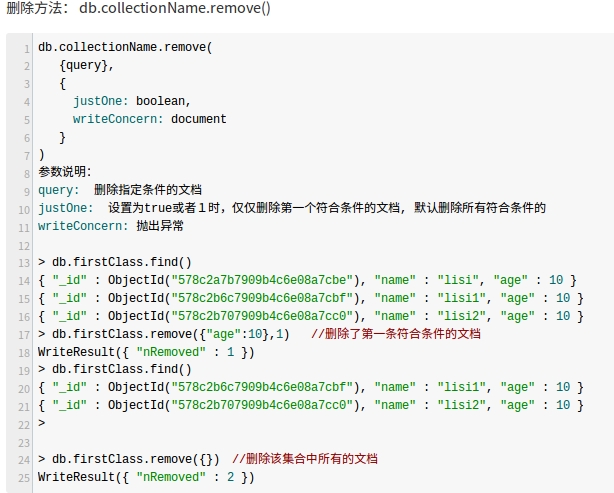
Task: Click the "lisi2" name value on line 16
Action: pos(462,316)
